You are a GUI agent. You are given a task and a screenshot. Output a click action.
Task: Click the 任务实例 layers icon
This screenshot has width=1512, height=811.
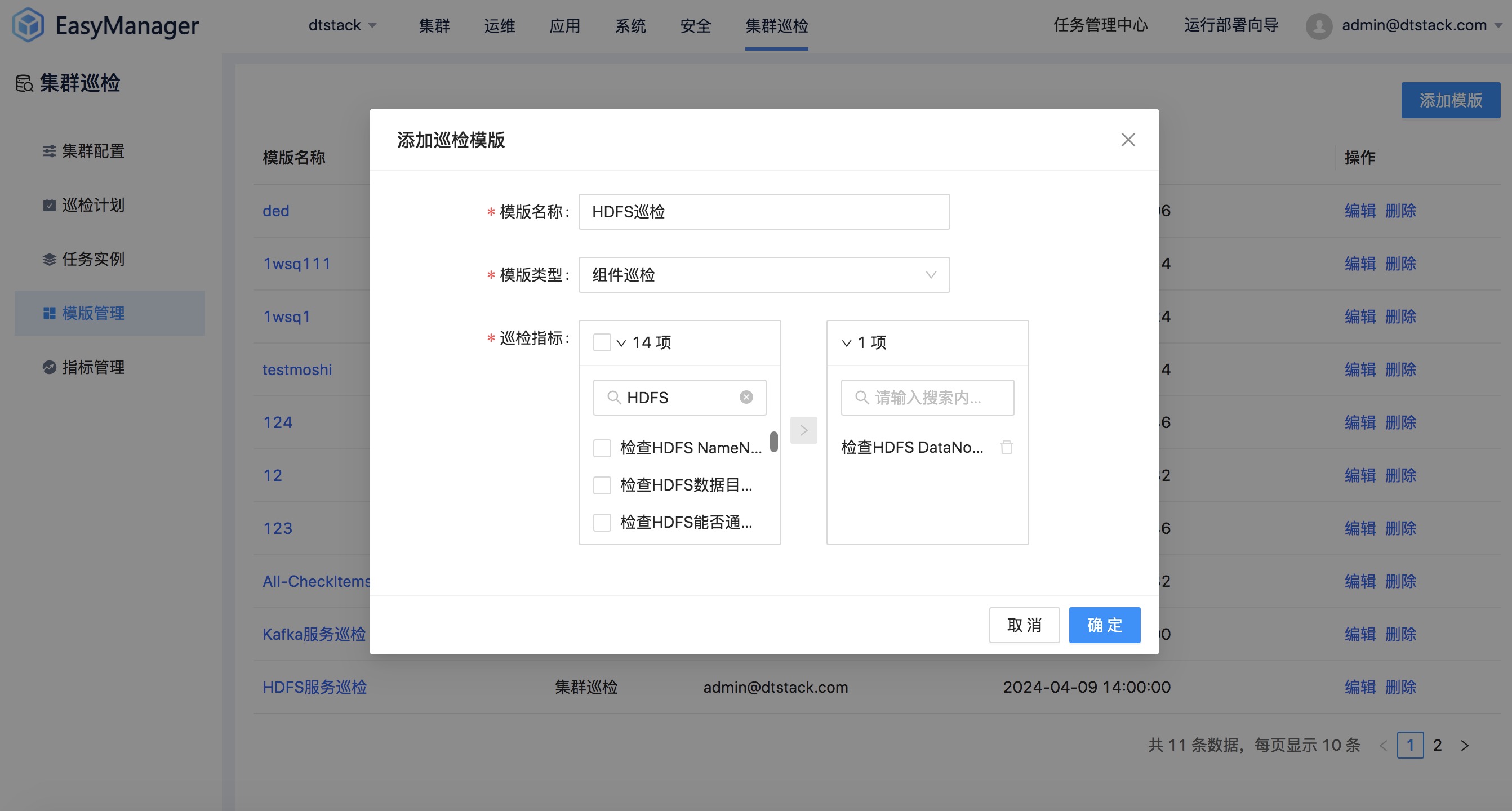pyautogui.click(x=50, y=260)
